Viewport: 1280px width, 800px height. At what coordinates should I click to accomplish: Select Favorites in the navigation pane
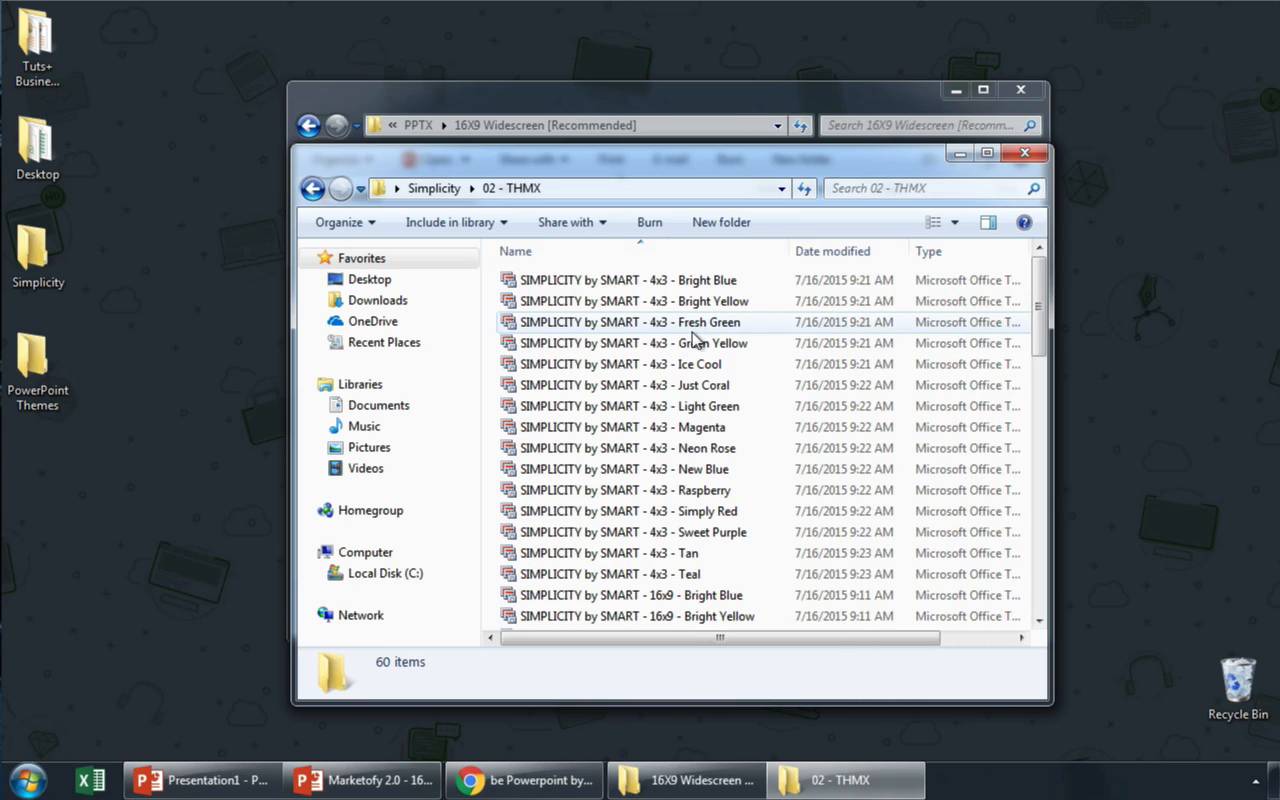[361, 258]
